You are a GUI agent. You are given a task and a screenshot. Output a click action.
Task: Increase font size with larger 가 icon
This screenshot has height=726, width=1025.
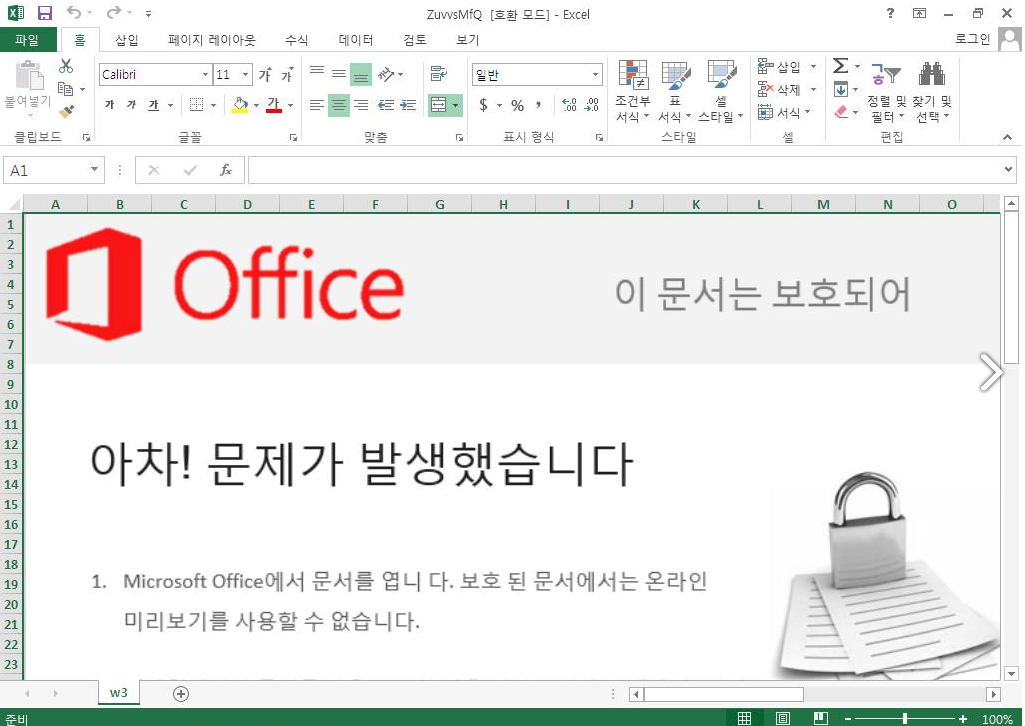(265, 74)
